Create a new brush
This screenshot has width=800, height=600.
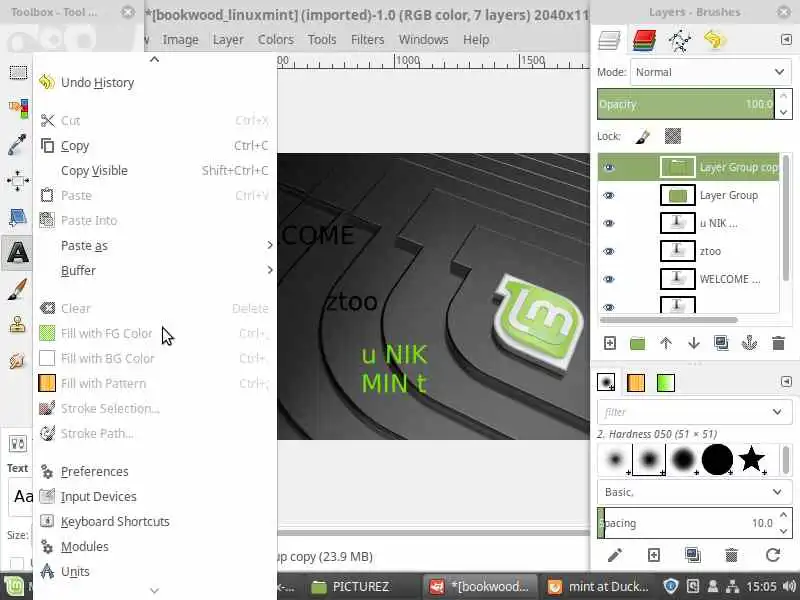pos(654,555)
